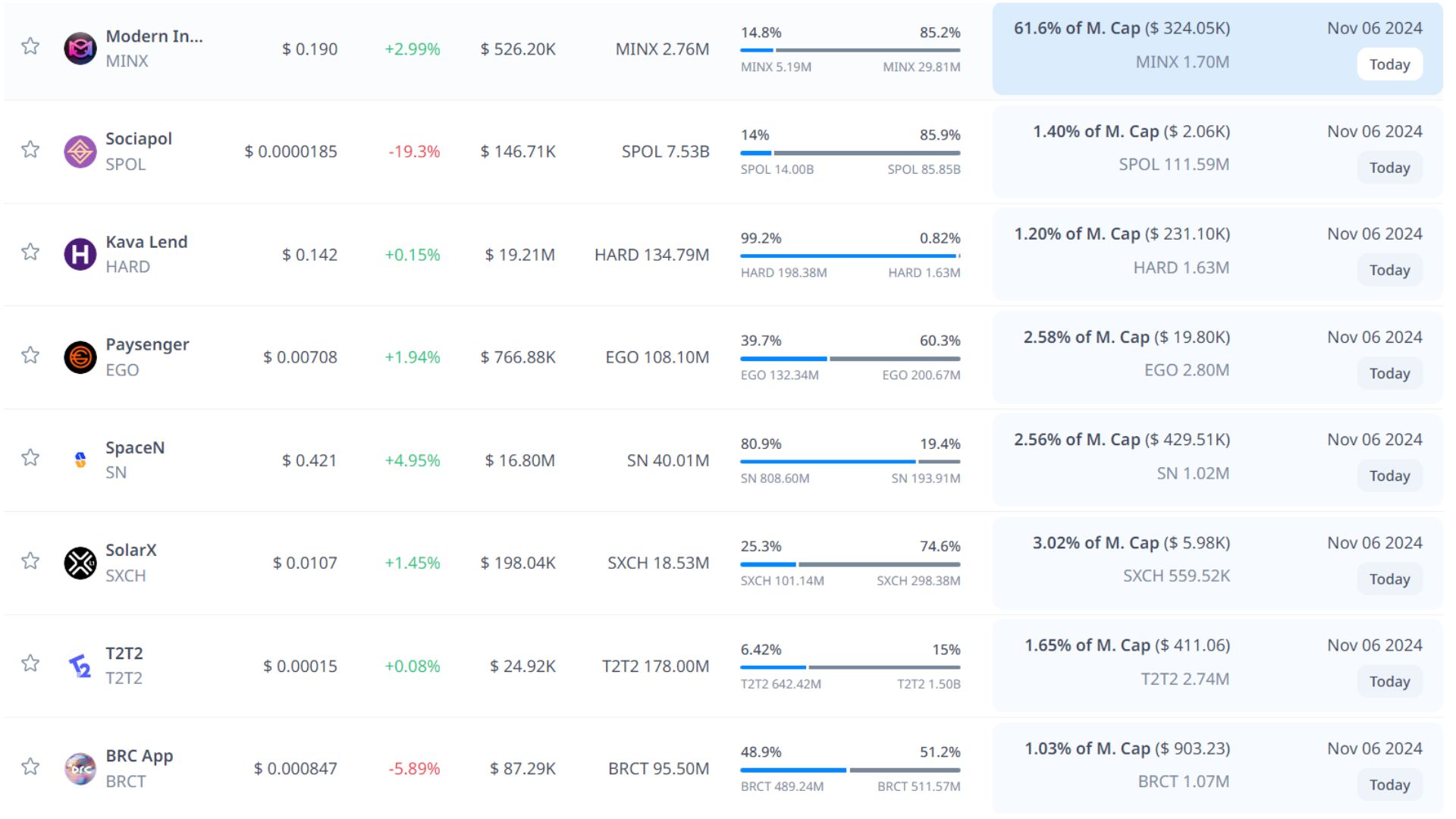Click the SpaceN unlocked supply progress bar

click(x=827, y=461)
